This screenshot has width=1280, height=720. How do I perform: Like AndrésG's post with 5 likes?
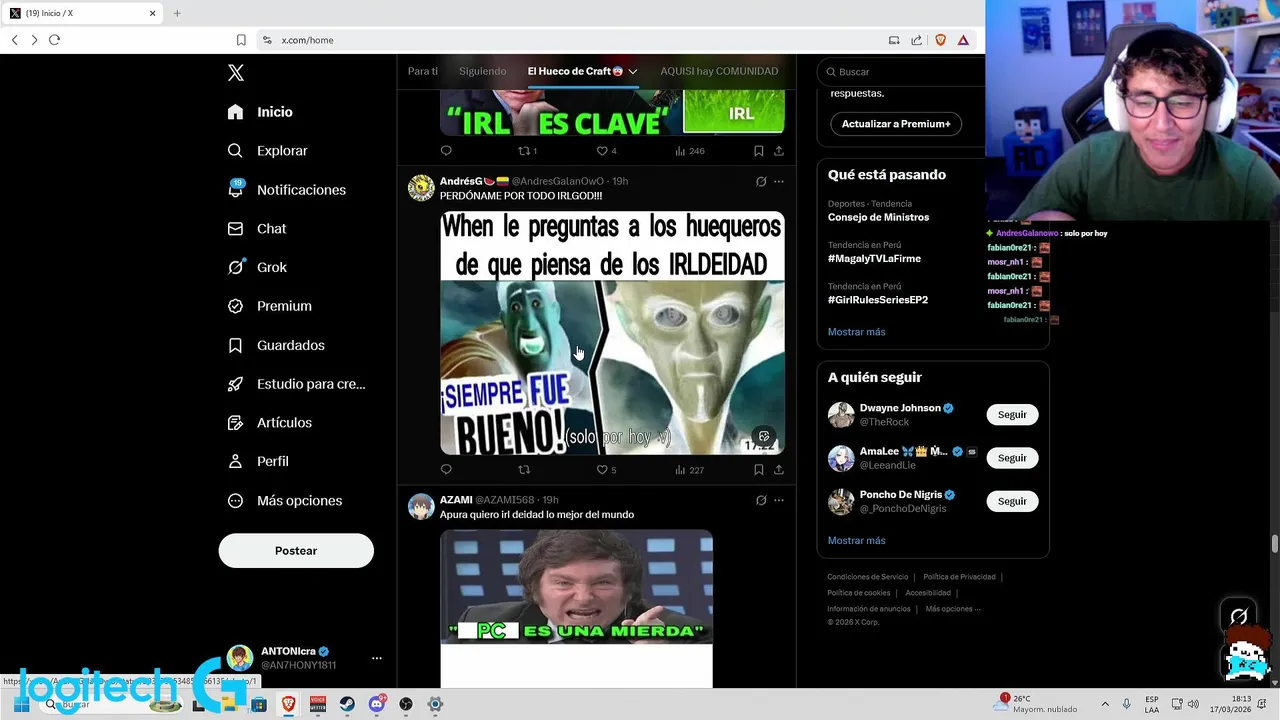606,470
